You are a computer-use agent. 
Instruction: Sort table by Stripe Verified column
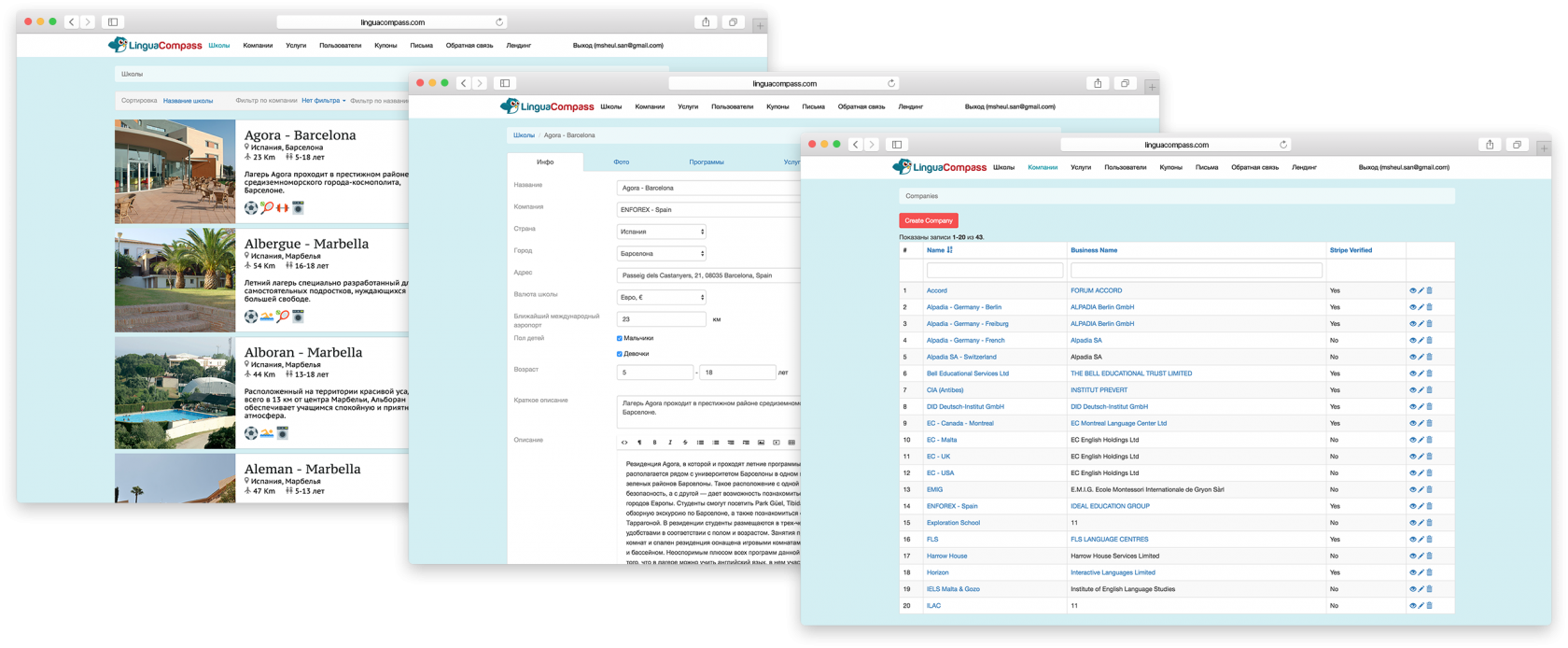click(1351, 250)
